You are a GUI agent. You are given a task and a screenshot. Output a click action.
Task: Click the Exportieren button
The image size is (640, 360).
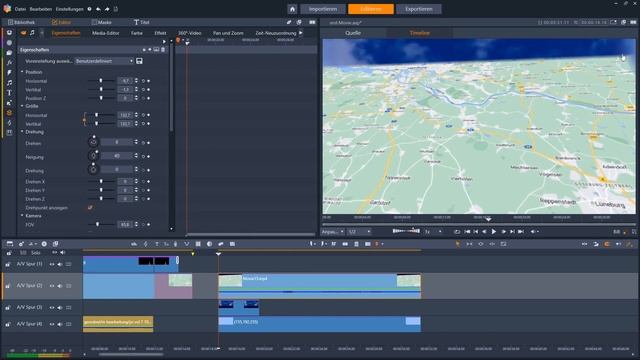point(418,9)
